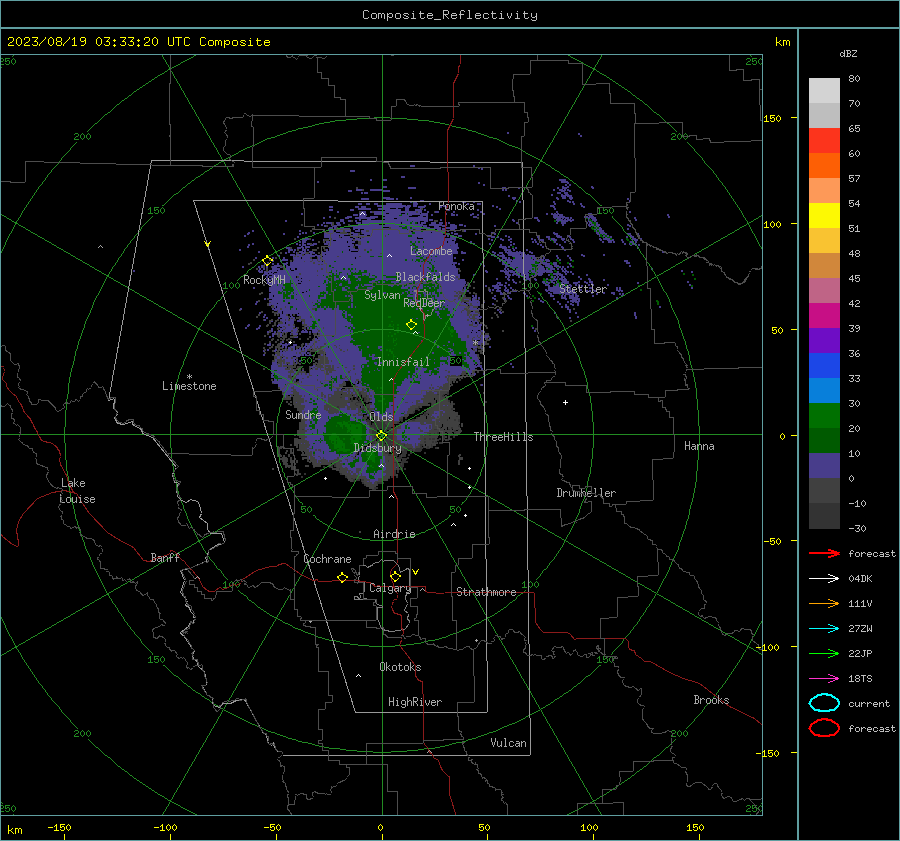Click the pink 42–45 dBZ color band
The height and width of the screenshot is (841, 900).
point(824,291)
